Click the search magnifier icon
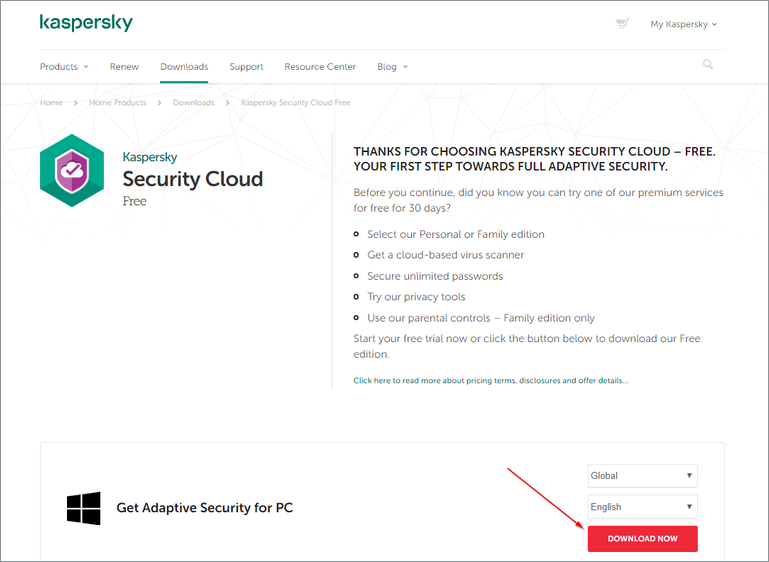769x562 pixels. (708, 65)
